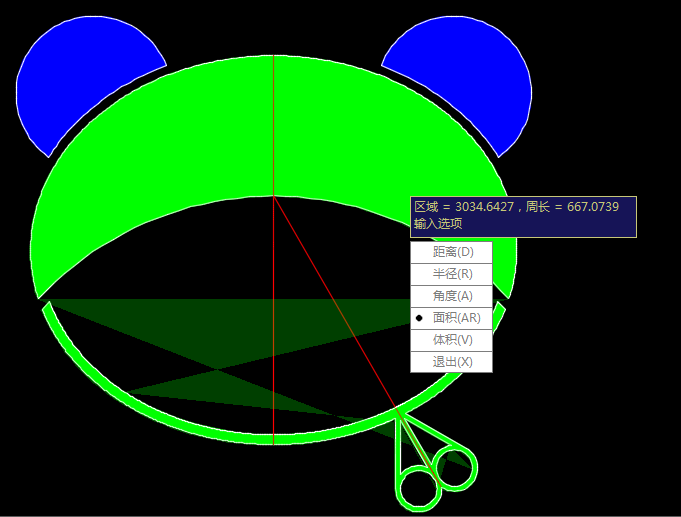Choose the 体积(V) volume option

pyautogui.click(x=452, y=340)
